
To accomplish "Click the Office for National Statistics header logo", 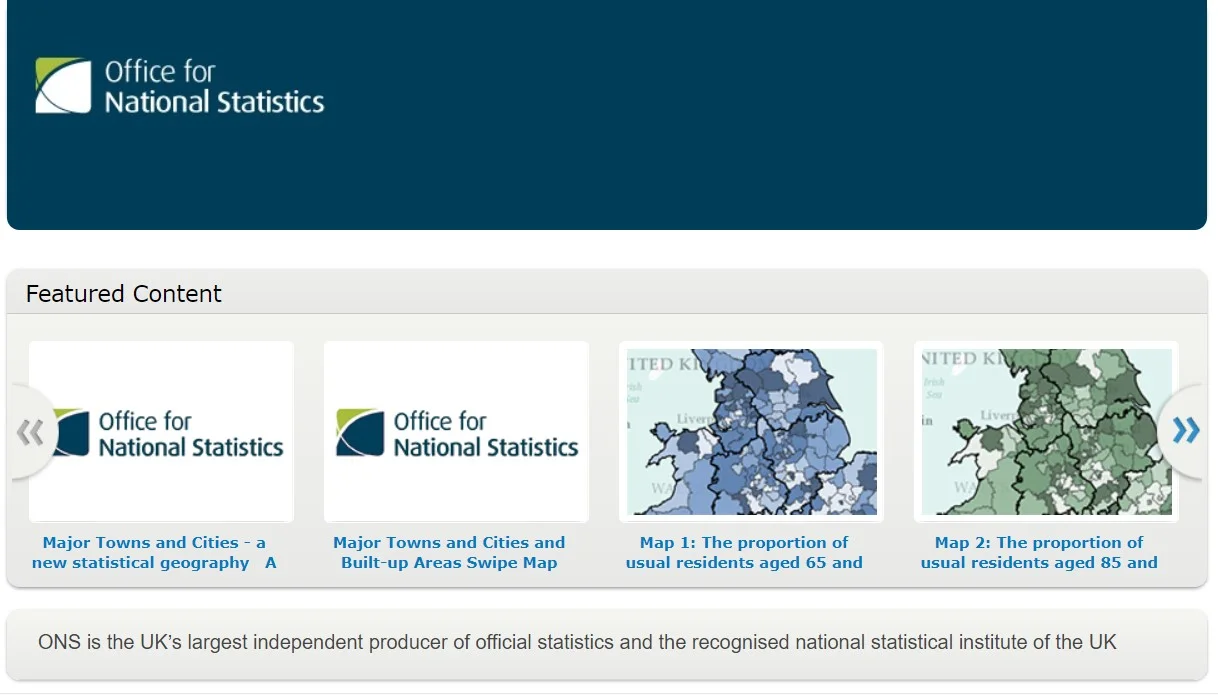I will (180, 86).
